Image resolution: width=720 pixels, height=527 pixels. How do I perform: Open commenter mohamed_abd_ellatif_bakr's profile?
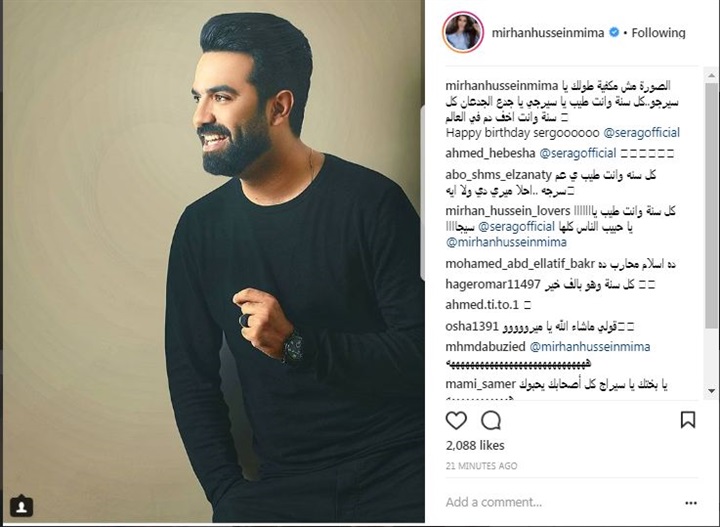[x=520, y=264]
